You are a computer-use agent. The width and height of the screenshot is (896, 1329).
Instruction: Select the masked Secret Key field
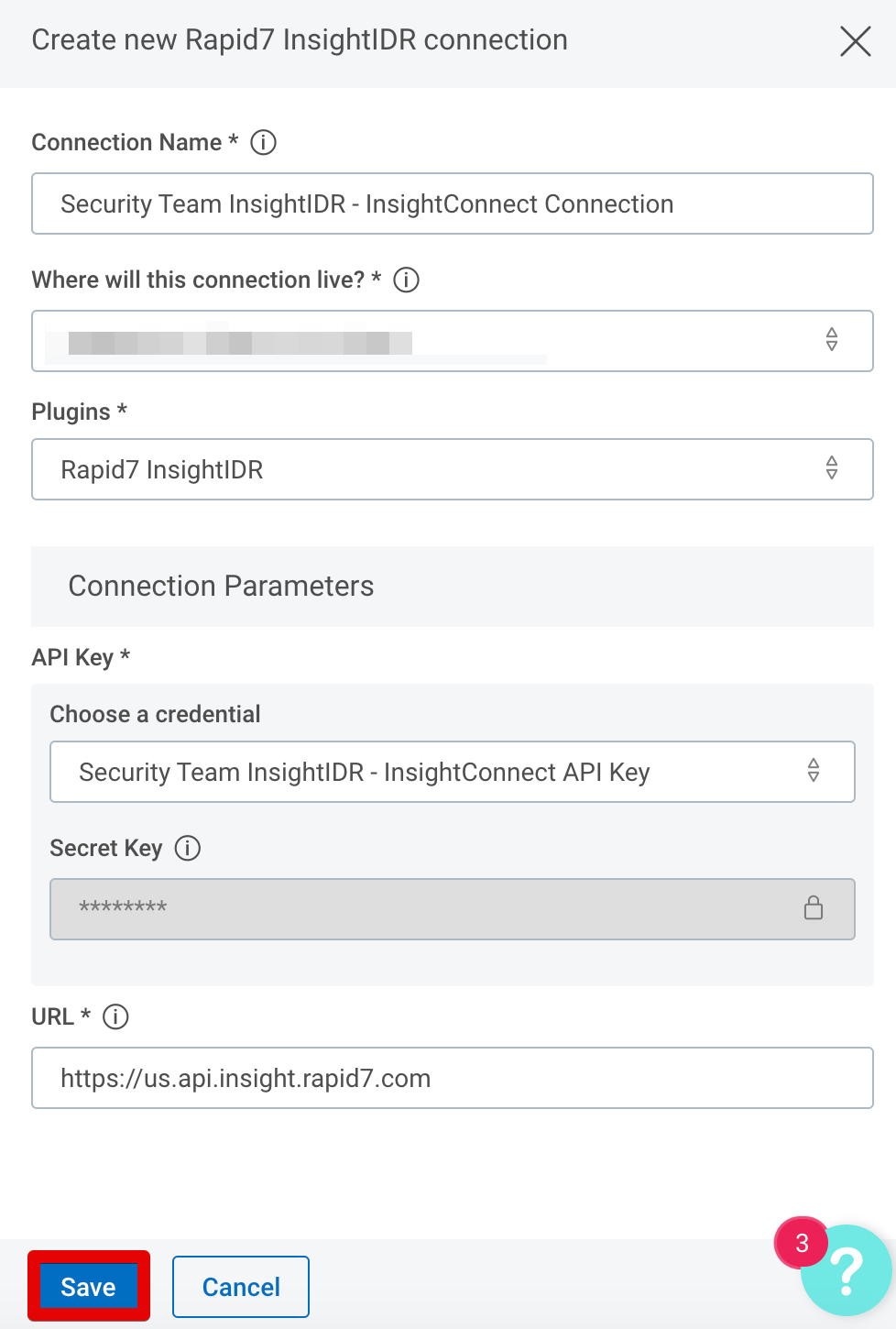point(421,908)
